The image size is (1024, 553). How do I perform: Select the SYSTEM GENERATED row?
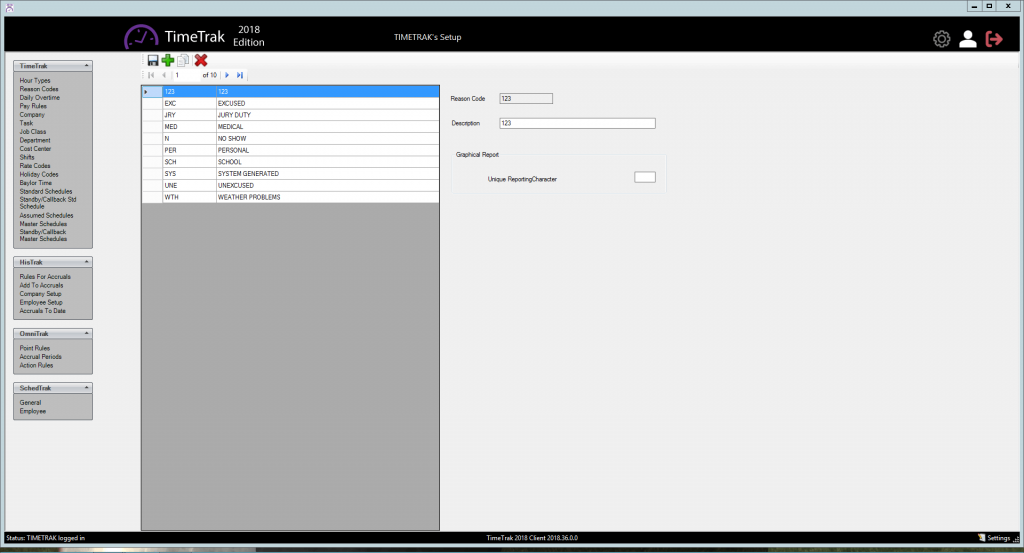[x=291, y=174]
